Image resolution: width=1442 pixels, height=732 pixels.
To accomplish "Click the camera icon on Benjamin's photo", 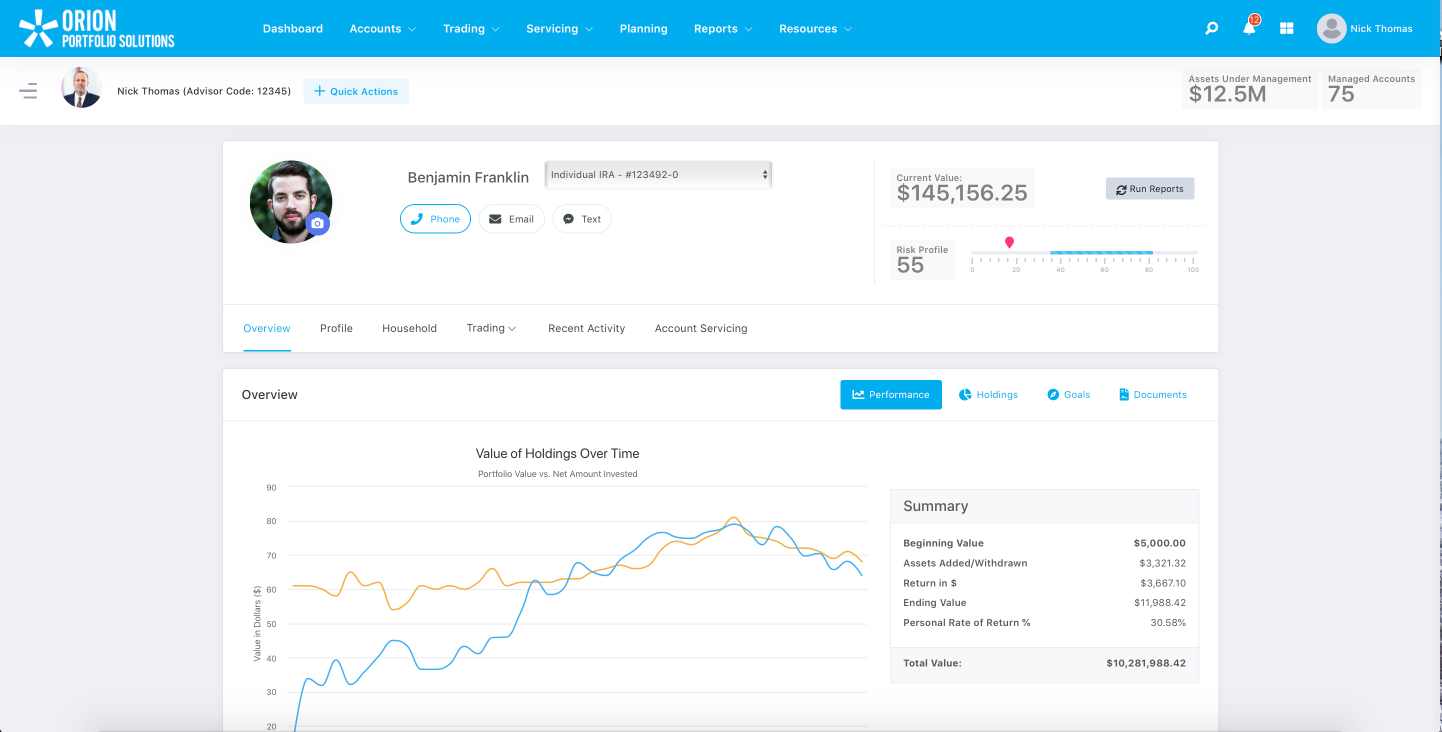I will point(318,224).
